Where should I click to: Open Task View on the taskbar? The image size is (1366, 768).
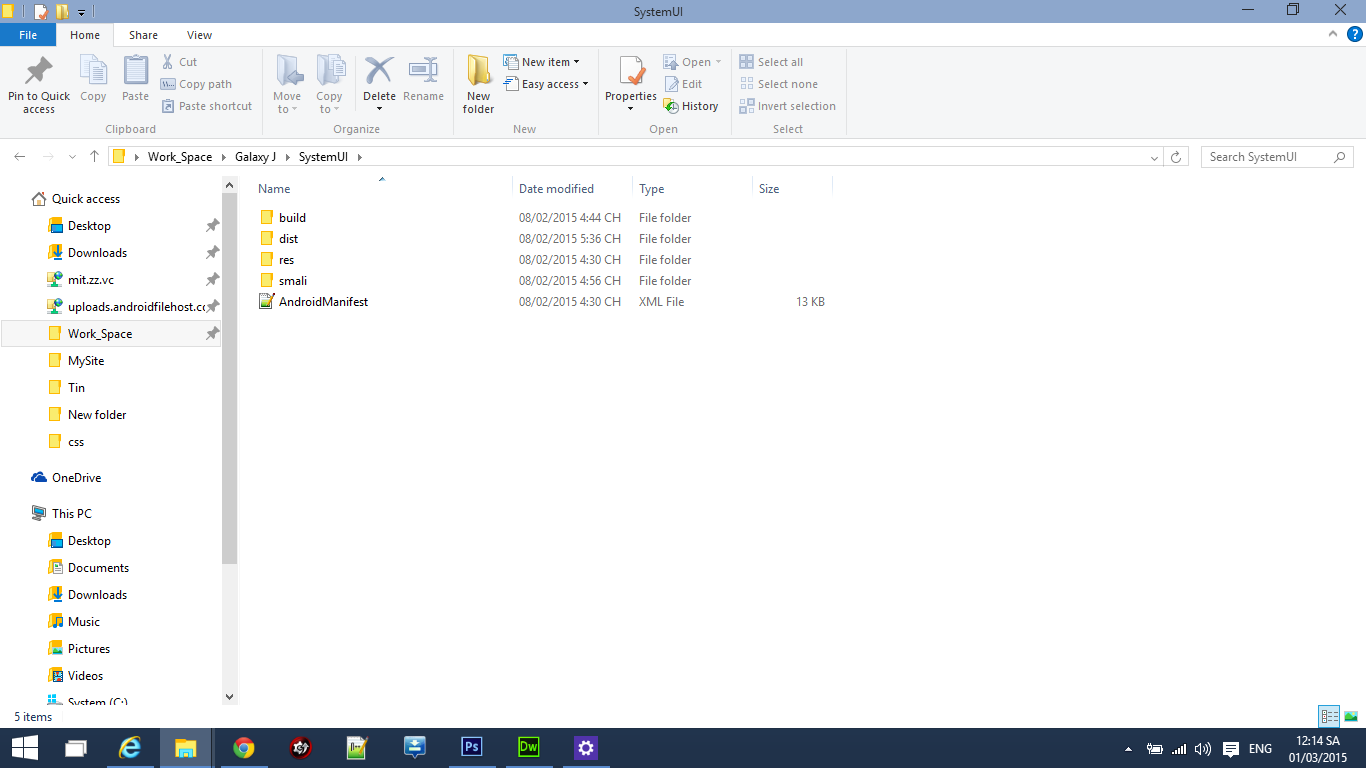76,747
